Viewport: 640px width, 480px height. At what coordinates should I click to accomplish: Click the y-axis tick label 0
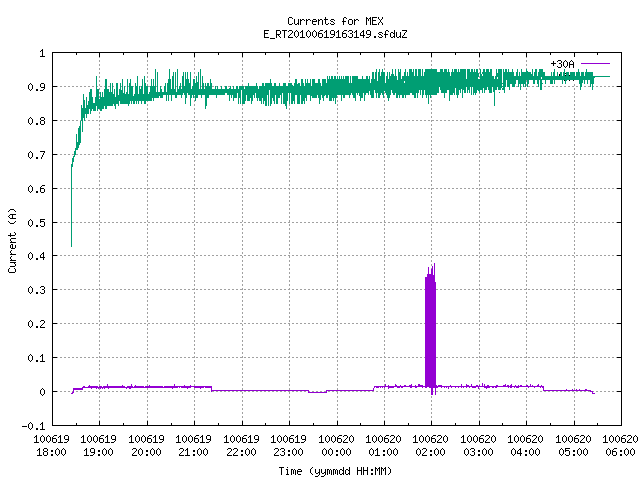click(42, 392)
